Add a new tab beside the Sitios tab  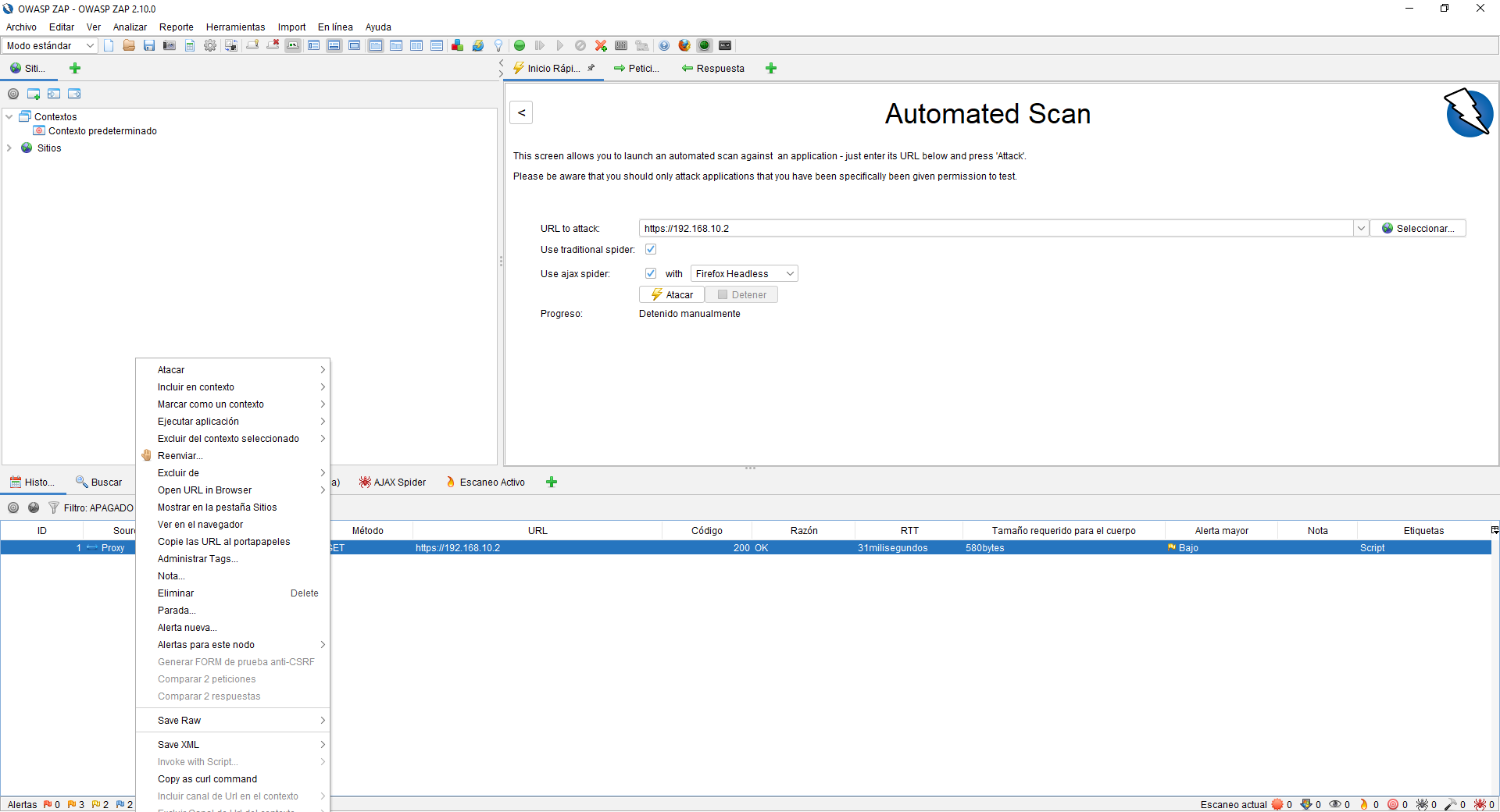tap(75, 68)
